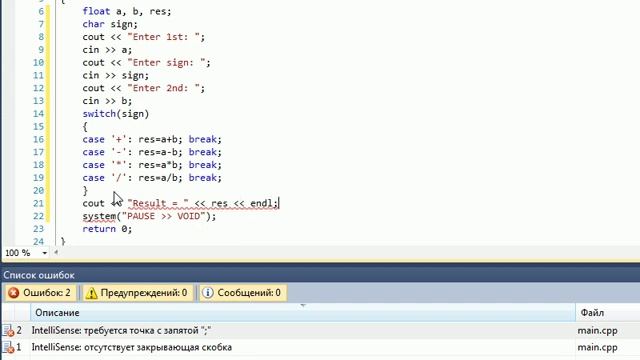Screen dimensions: 640x360
Task: Toggle the Предупреждений: 0 warnings filter
Action: click(138, 293)
